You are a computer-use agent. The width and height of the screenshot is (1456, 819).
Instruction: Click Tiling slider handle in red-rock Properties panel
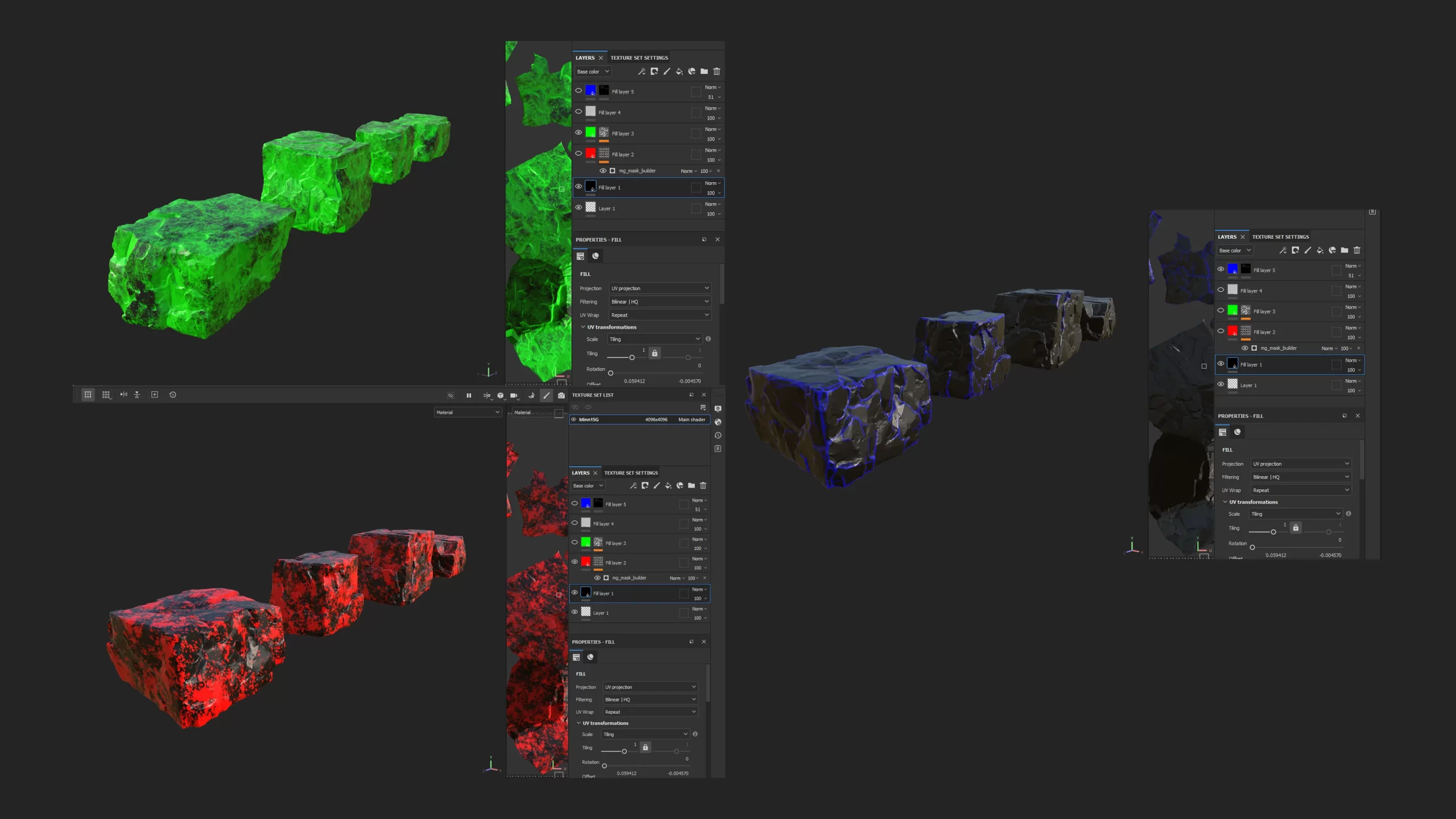pyautogui.click(x=624, y=751)
